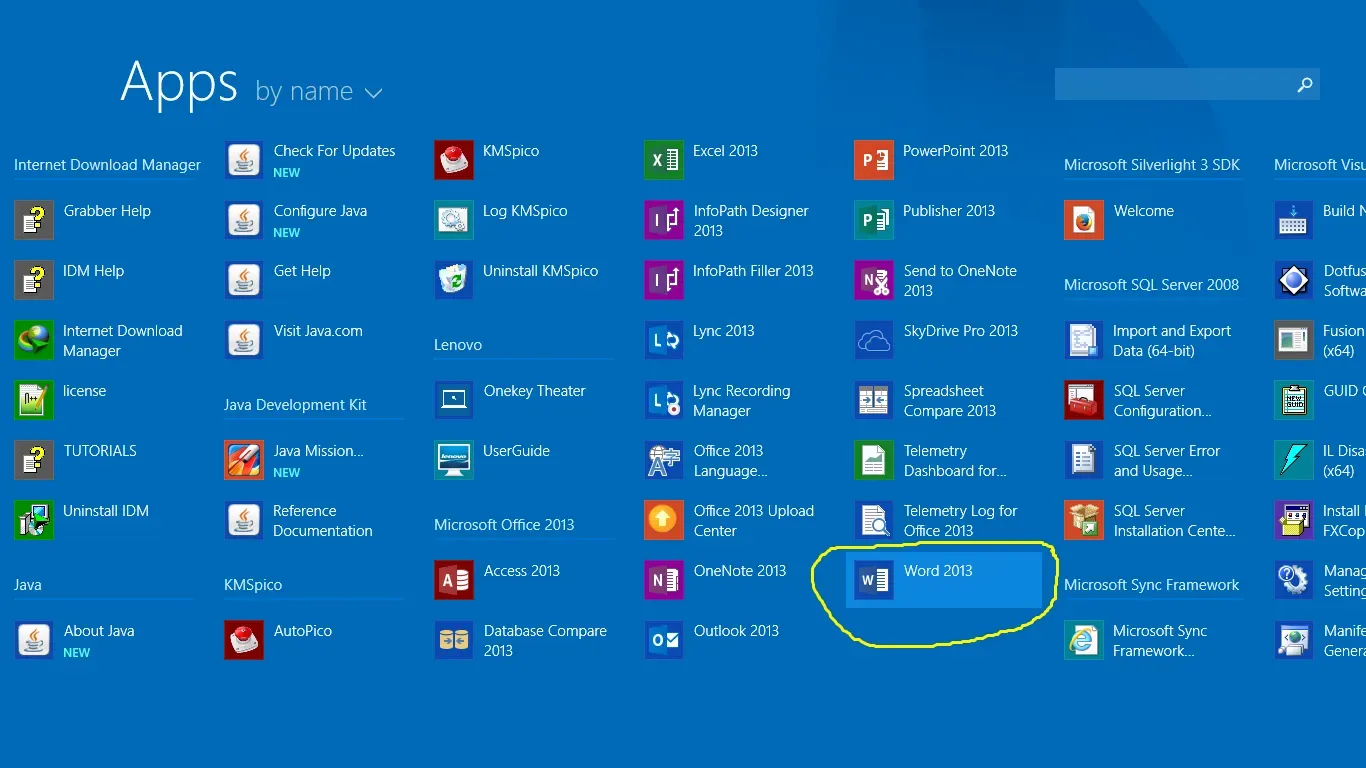Select the Microsoft Office 2013 group header
1366x768 pixels.
[x=504, y=525]
